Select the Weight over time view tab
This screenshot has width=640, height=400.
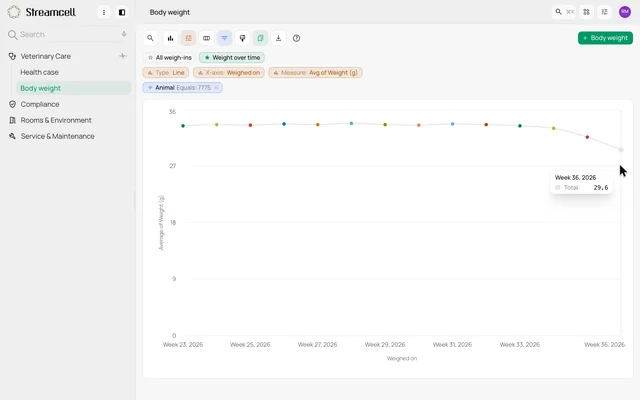232,58
